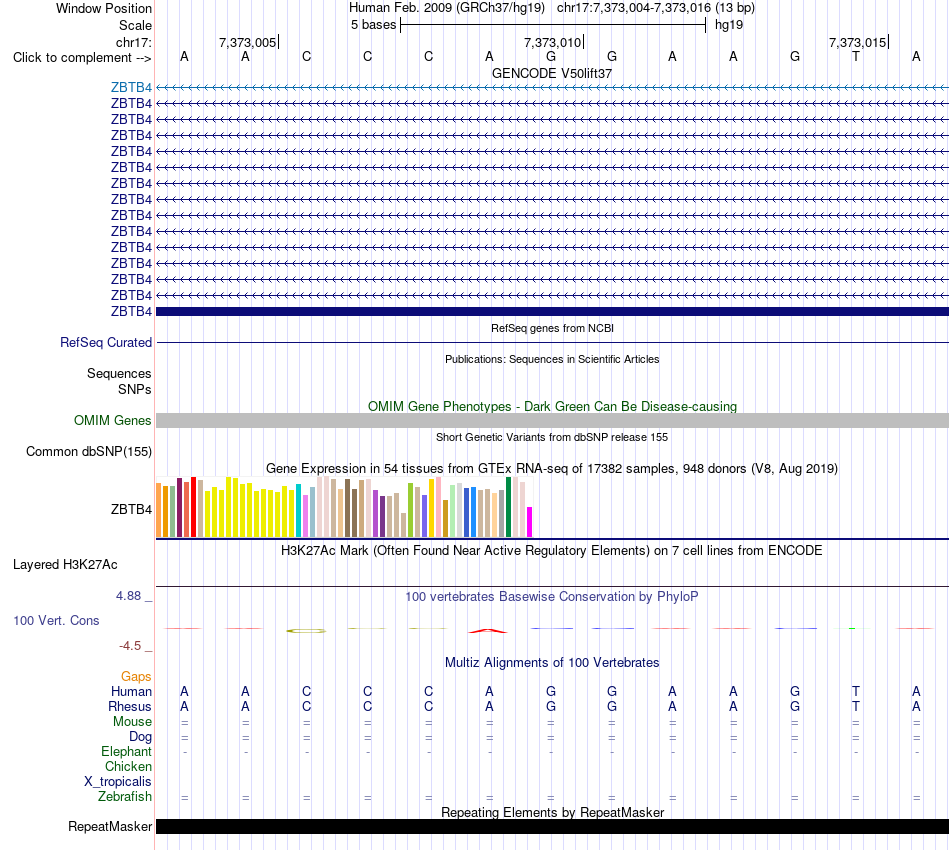
Task: Open the GENCODE V50lift37 track title
Action: point(552,73)
